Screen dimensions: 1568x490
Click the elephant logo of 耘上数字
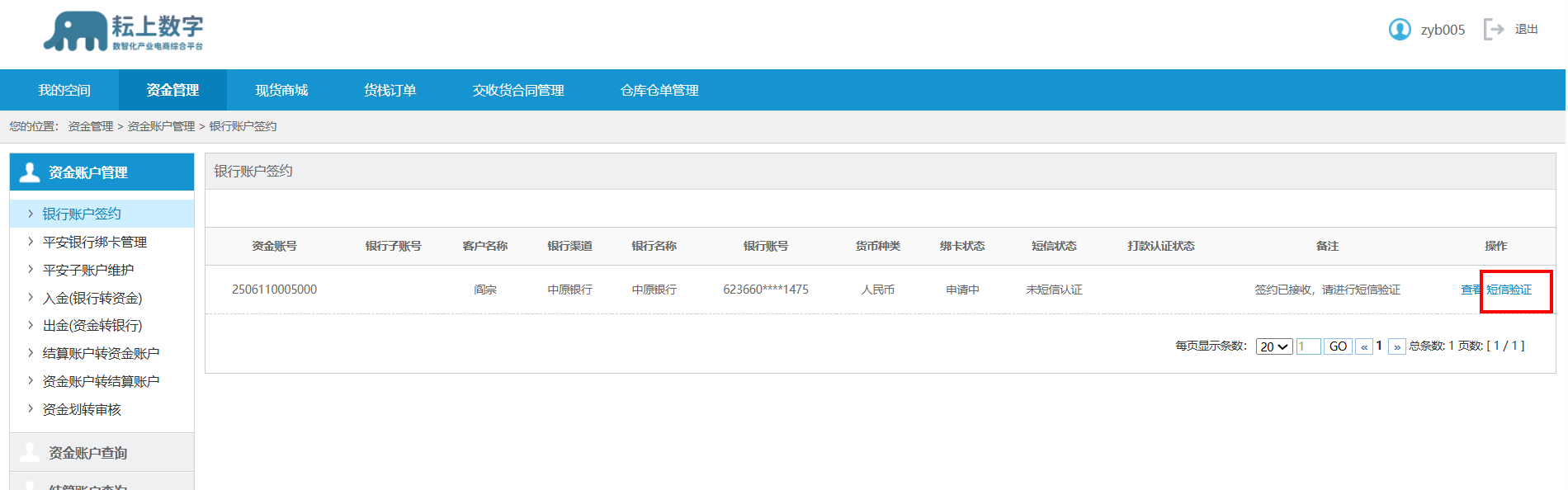pyautogui.click(x=76, y=31)
